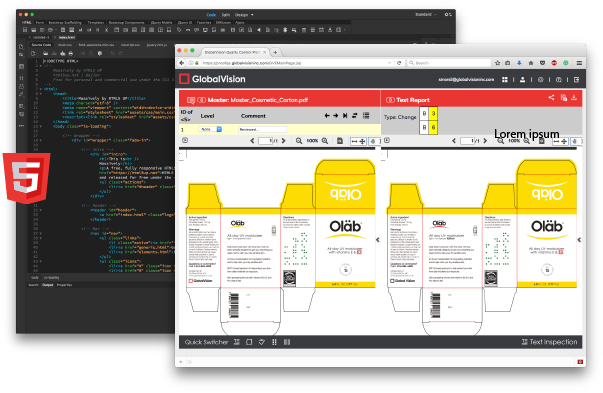603x393 pixels.
Task: Click the Comment field for difference 1
Action: [262, 129]
